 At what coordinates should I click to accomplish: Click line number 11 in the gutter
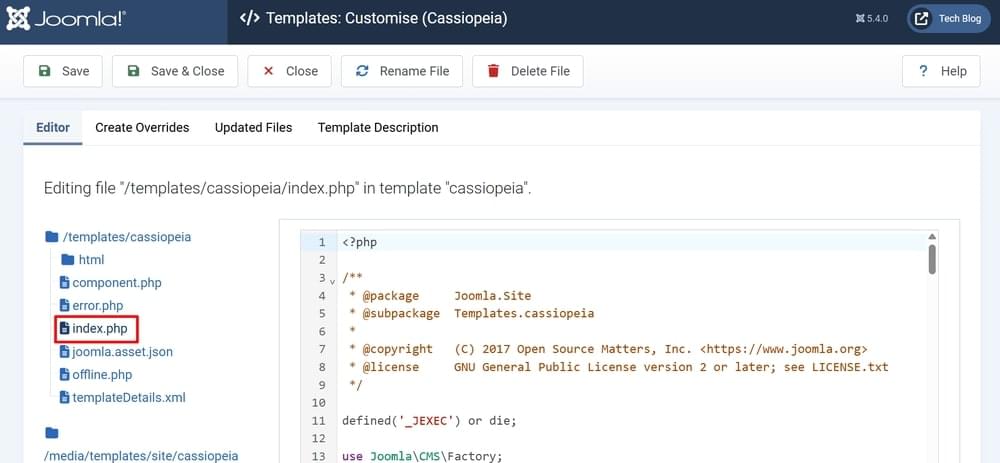point(318,421)
